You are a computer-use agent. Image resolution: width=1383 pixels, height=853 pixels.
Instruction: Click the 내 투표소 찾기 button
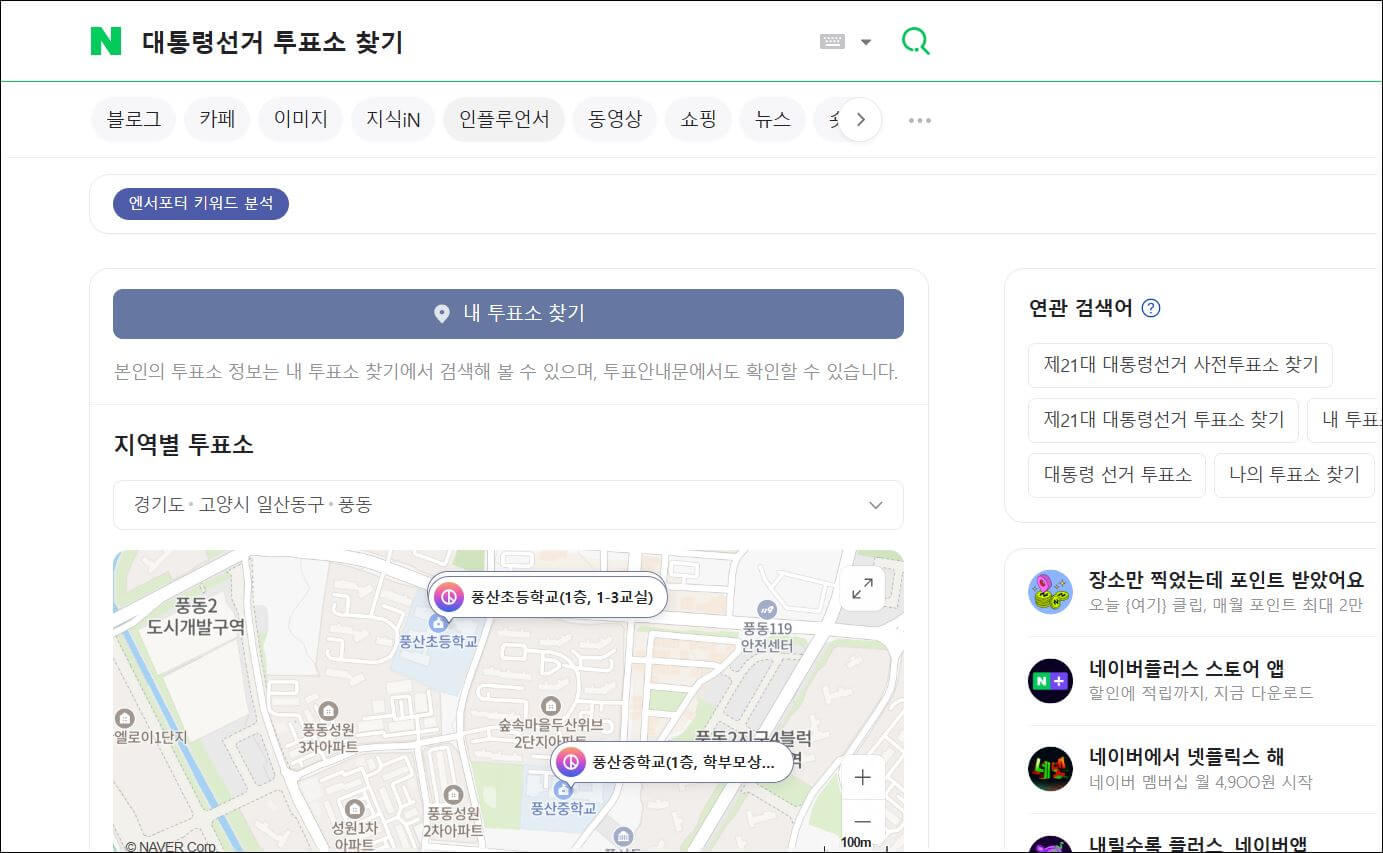tap(508, 314)
